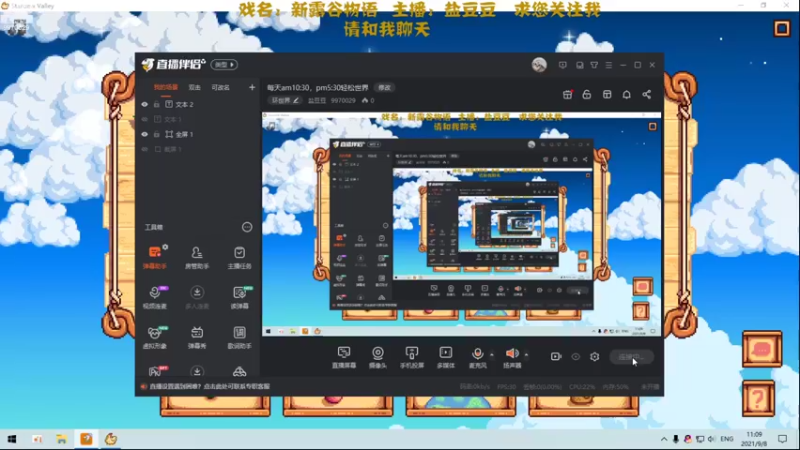Expand the speaker options arrow

pos(526,355)
